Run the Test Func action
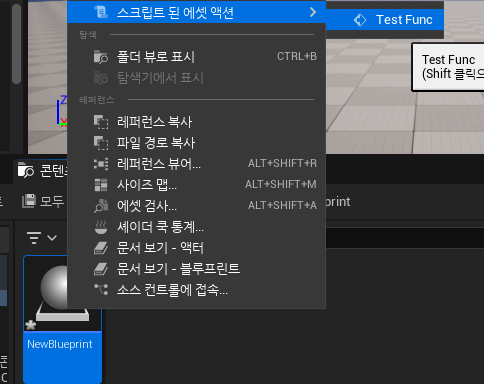 coord(385,20)
